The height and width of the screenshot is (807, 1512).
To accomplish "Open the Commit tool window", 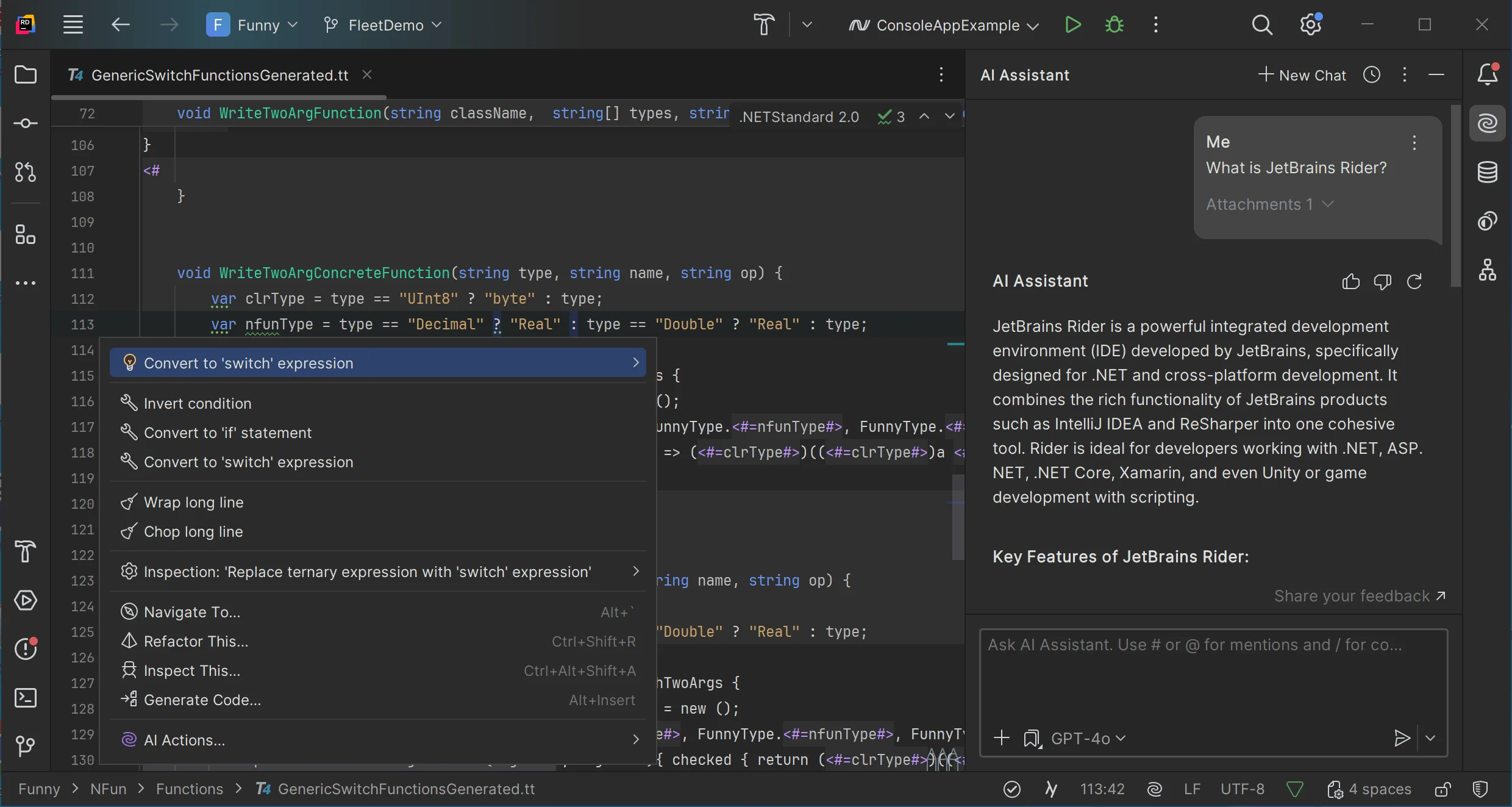I will [25, 123].
